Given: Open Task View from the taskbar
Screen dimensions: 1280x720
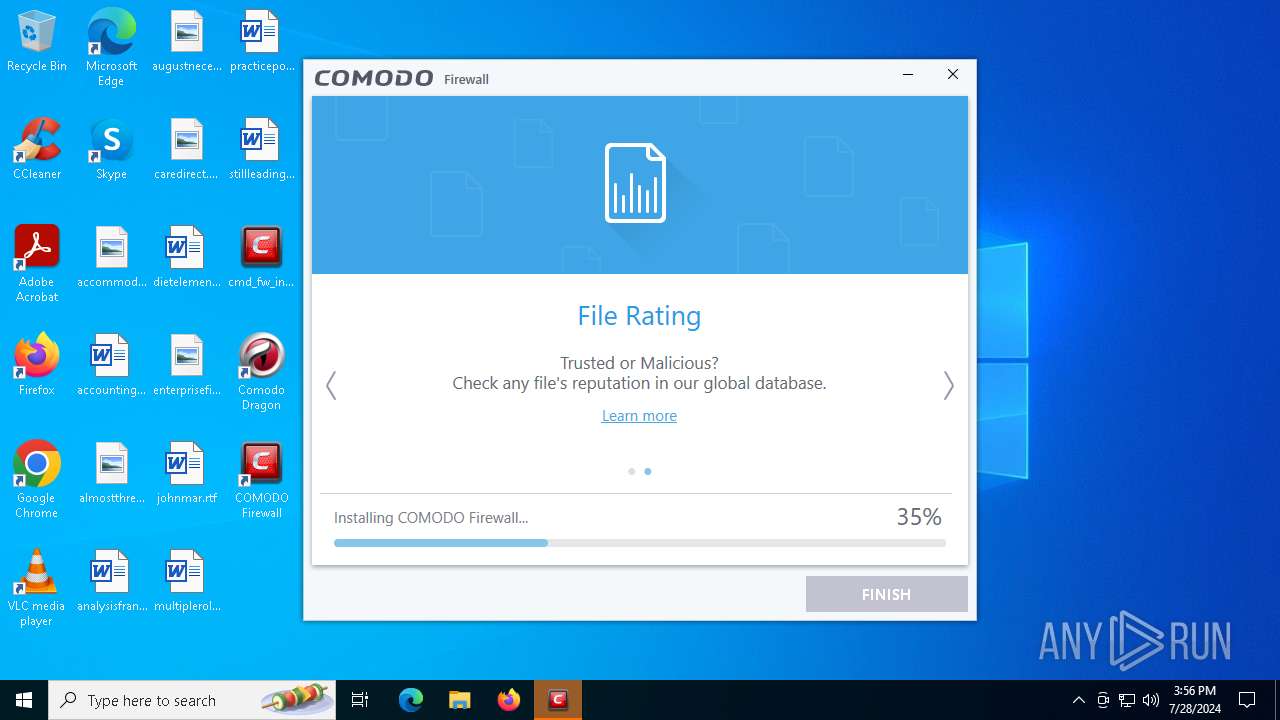Looking at the screenshot, I should click(x=360, y=700).
